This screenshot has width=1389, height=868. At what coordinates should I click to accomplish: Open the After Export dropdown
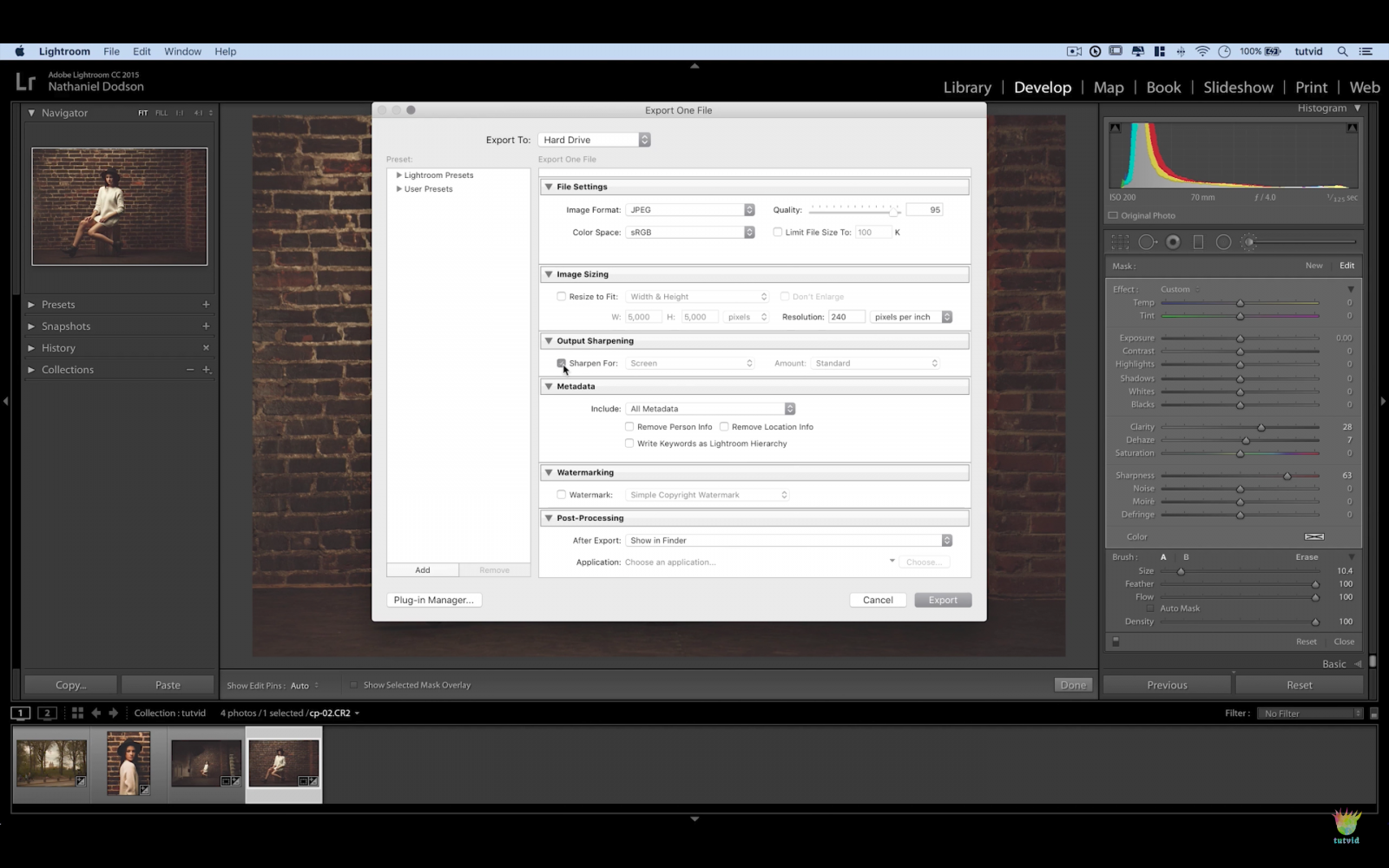tap(788, 540)
